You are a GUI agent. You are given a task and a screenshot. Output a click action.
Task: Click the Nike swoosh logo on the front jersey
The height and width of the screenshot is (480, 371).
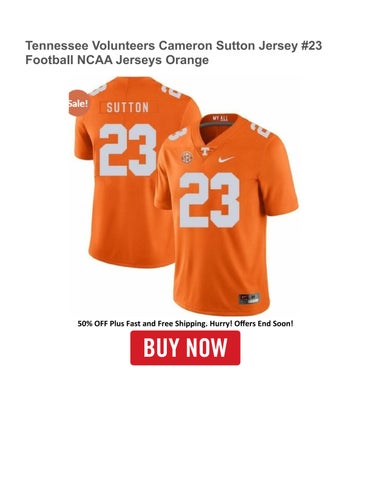[226, 159]
